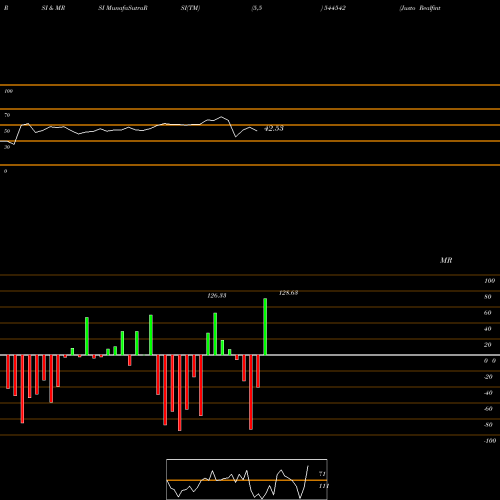Viewport: 500px width, 500px height.
Task: Click the 126.33 value above the bars
Action: point(217,296)
